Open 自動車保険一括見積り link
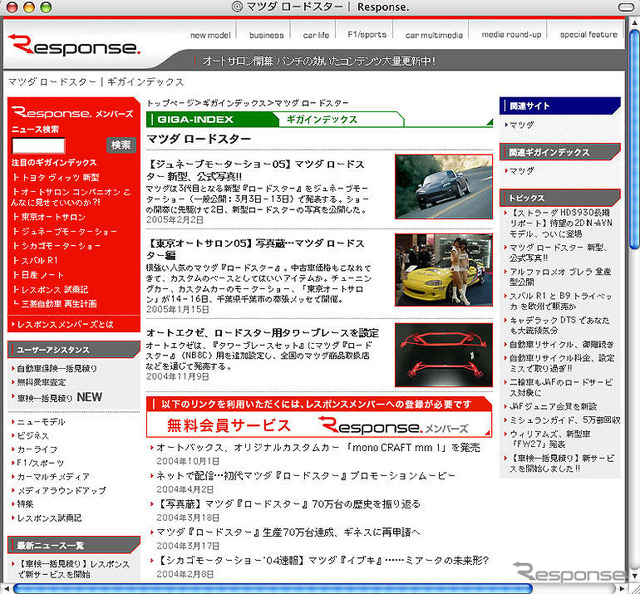 [55, 368]
